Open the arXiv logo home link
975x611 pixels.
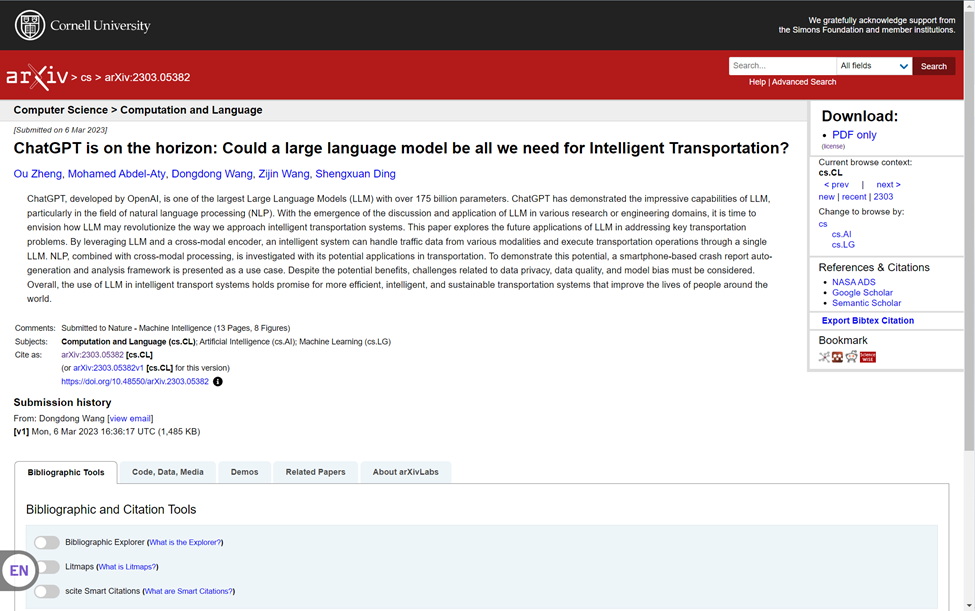[37, 77]
